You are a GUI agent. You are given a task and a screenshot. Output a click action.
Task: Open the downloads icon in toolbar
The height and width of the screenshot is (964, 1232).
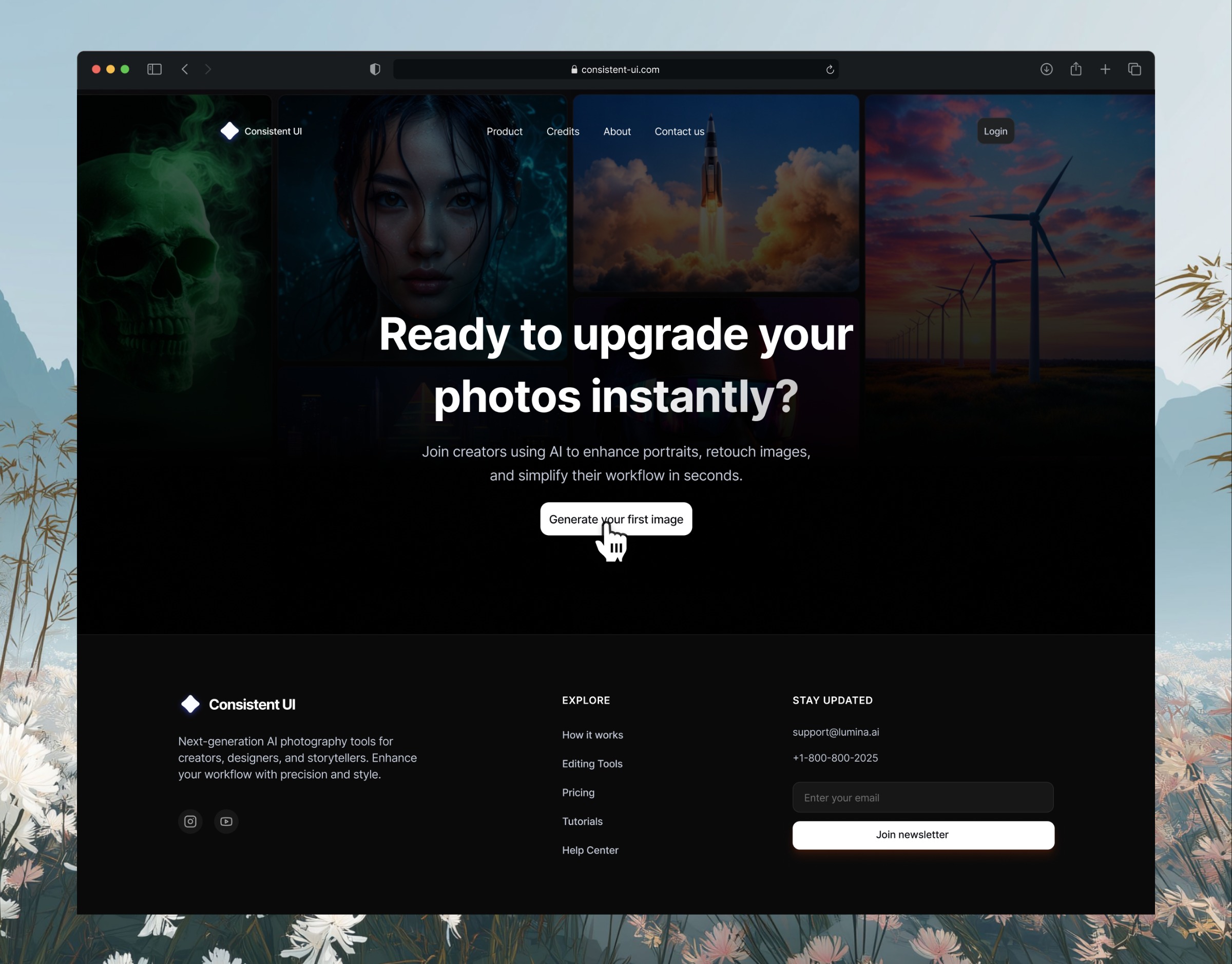[x=1046, y=69]
